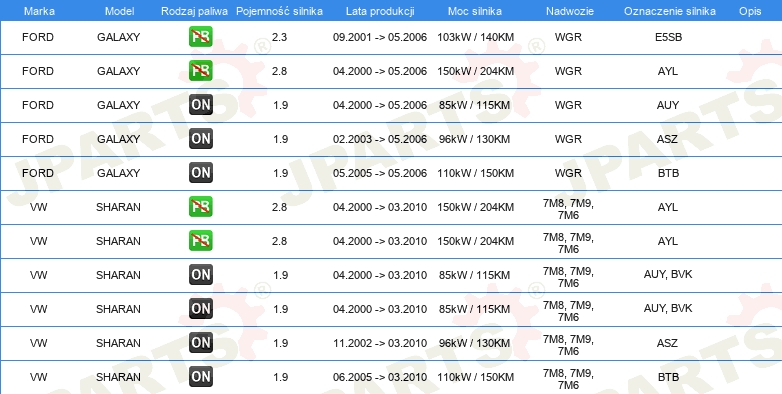Click the diesel ON icon for Galaxy AUY

tap(200, 105)
